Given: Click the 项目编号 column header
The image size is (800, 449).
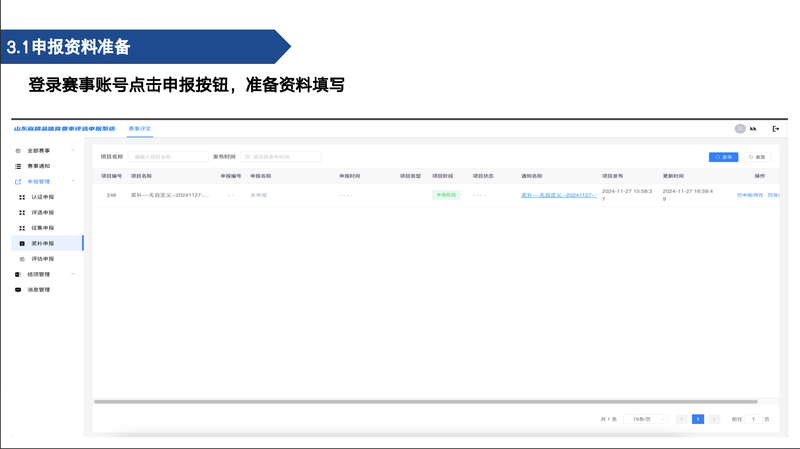Looking at the screenshot, I should (x=111, y=176).
